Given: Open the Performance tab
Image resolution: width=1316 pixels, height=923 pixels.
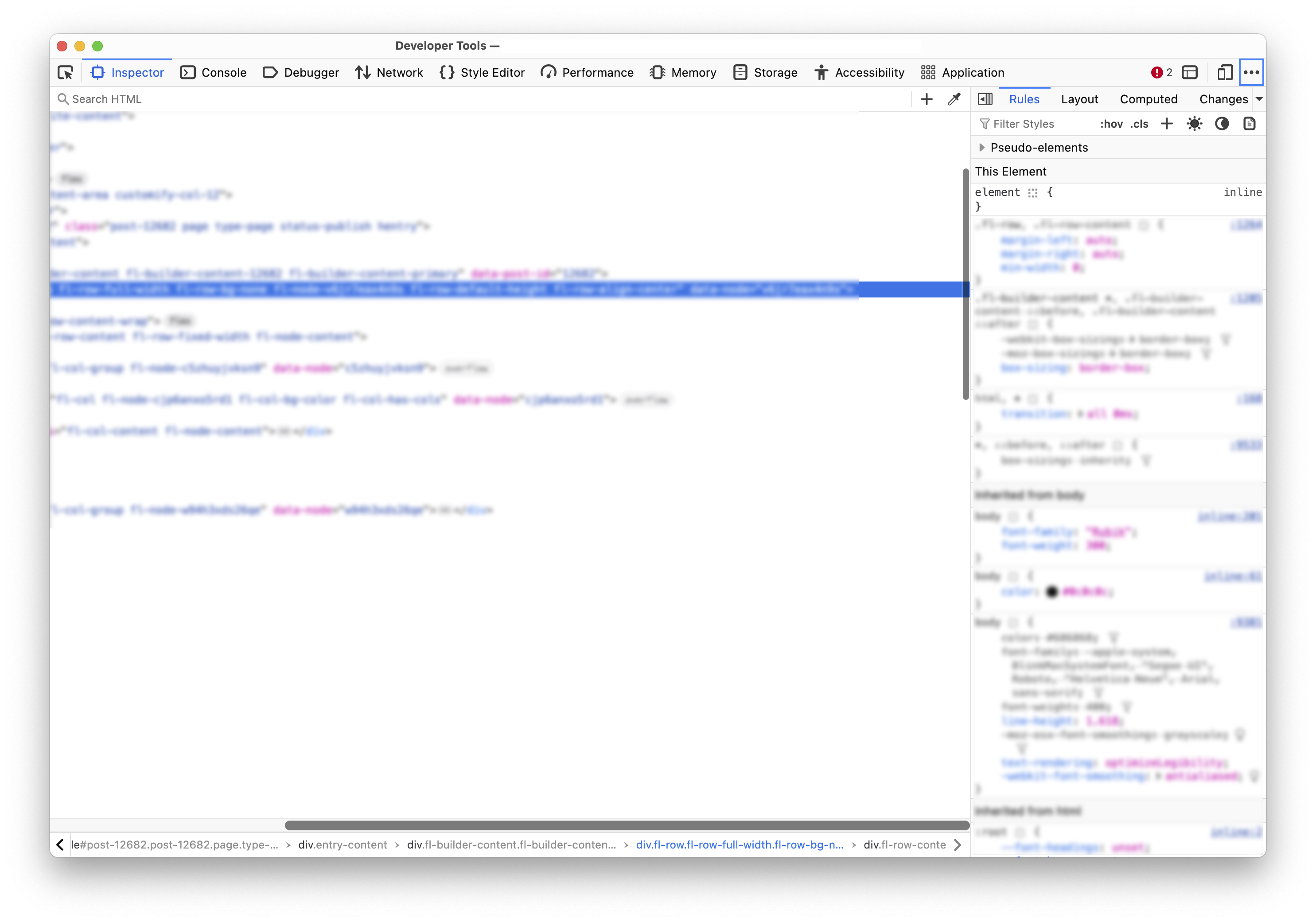Looking at the screenshot, I should click(587, 72).
